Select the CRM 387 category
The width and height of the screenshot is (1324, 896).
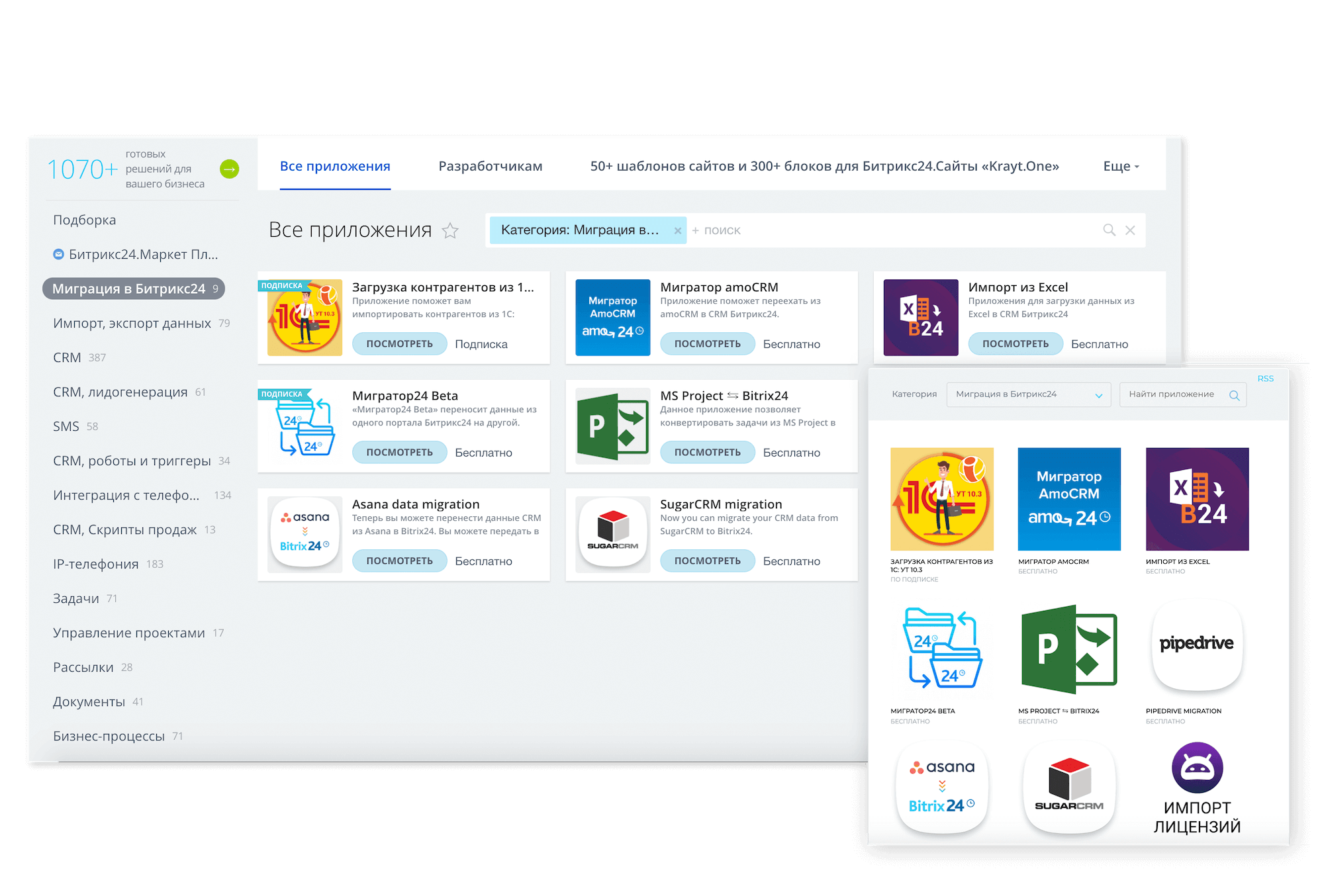pyautogui.click(x=79, y=357)
